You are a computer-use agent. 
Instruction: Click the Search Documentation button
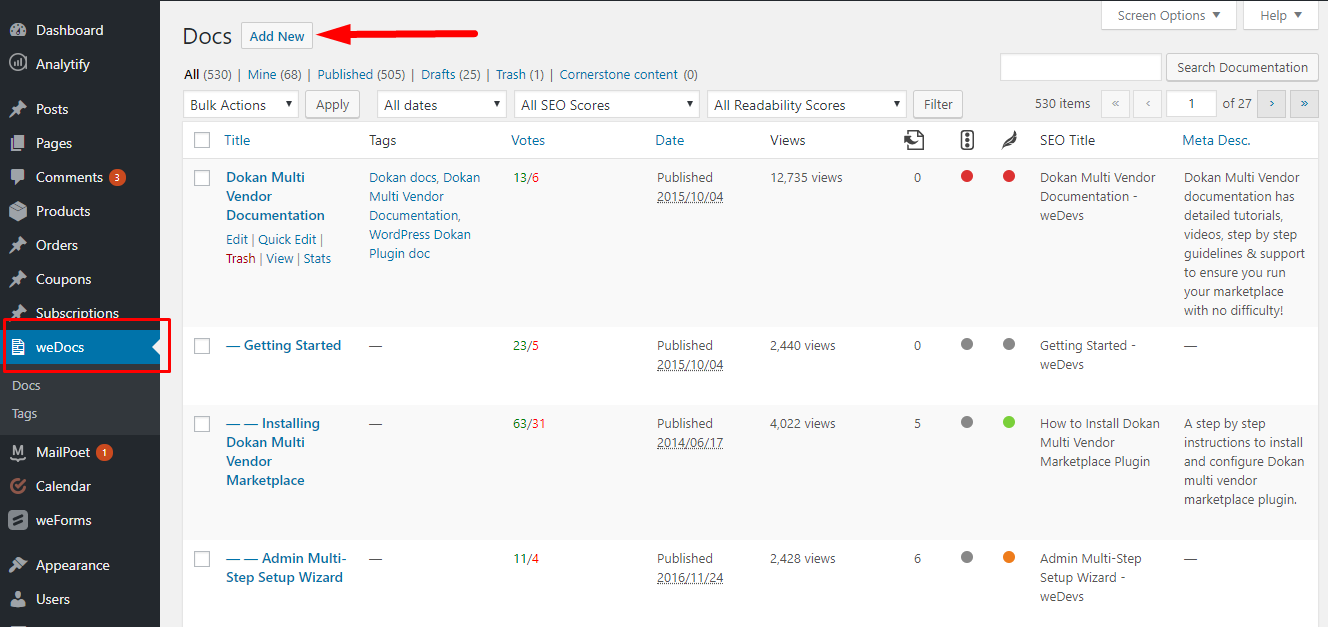pyautogui.click(x=1242, y=67)
